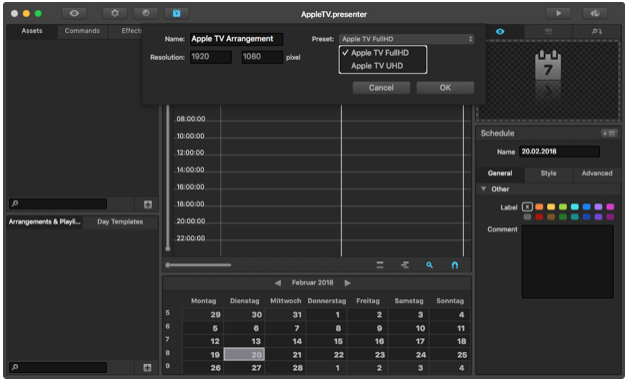Select the blue calendar schedule toolbar button
This screenshot has height=382, width=630.
point(176,13)
